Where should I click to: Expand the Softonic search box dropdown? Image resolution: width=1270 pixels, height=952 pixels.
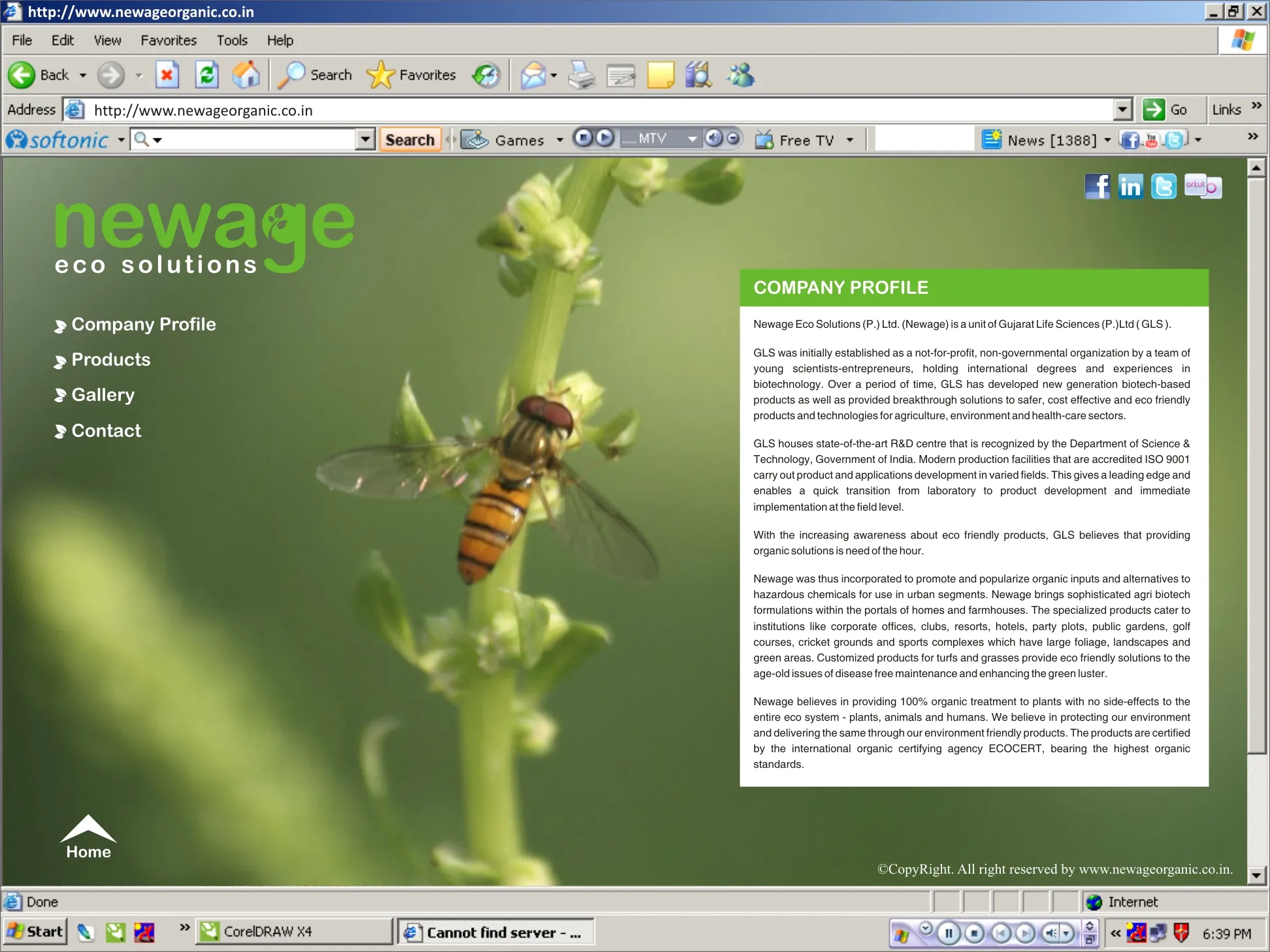pos(365,139)
